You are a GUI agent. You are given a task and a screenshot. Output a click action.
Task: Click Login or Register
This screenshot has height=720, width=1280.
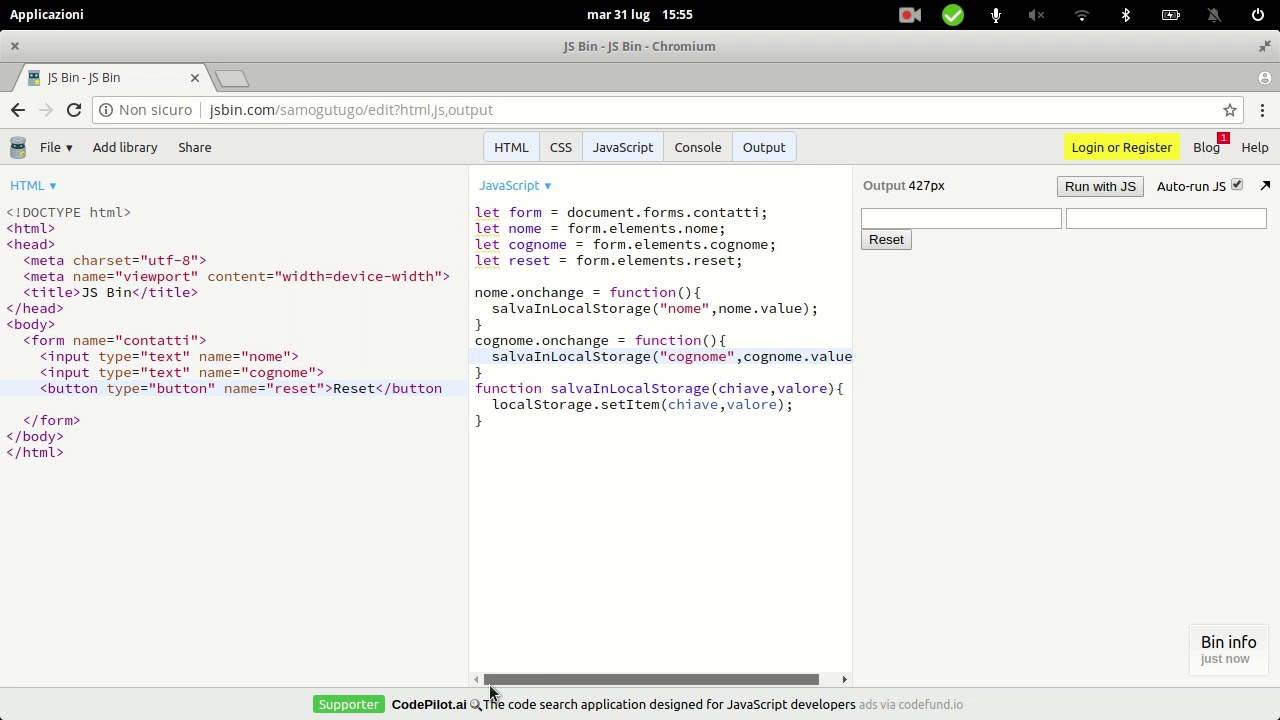click(x=1121, y=147)
